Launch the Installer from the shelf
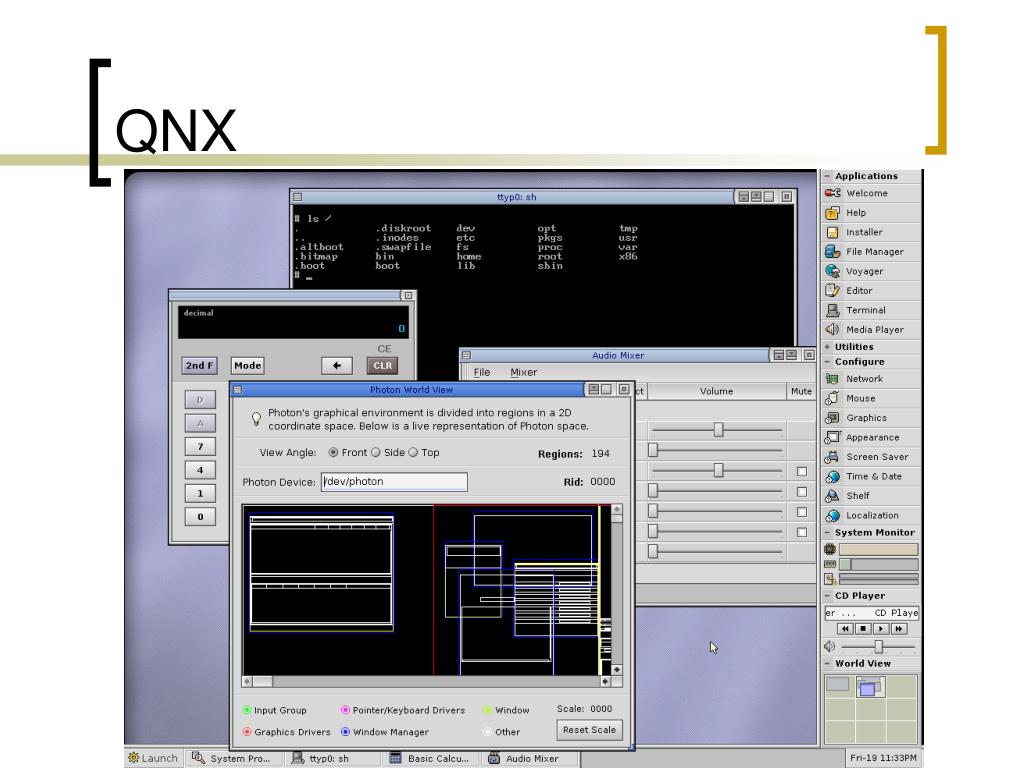This screenshot has height=768, width=1024. point(871,232)
